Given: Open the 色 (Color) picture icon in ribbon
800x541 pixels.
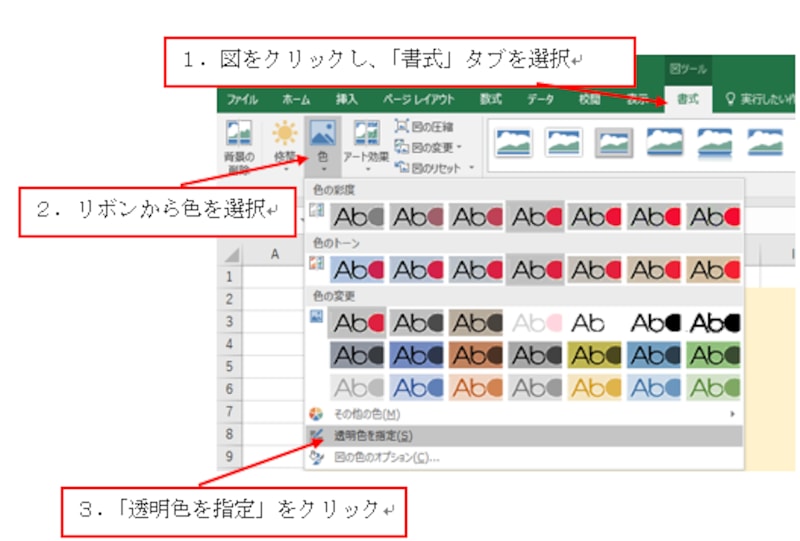Looking at the screenshot, I should [322, 134].
